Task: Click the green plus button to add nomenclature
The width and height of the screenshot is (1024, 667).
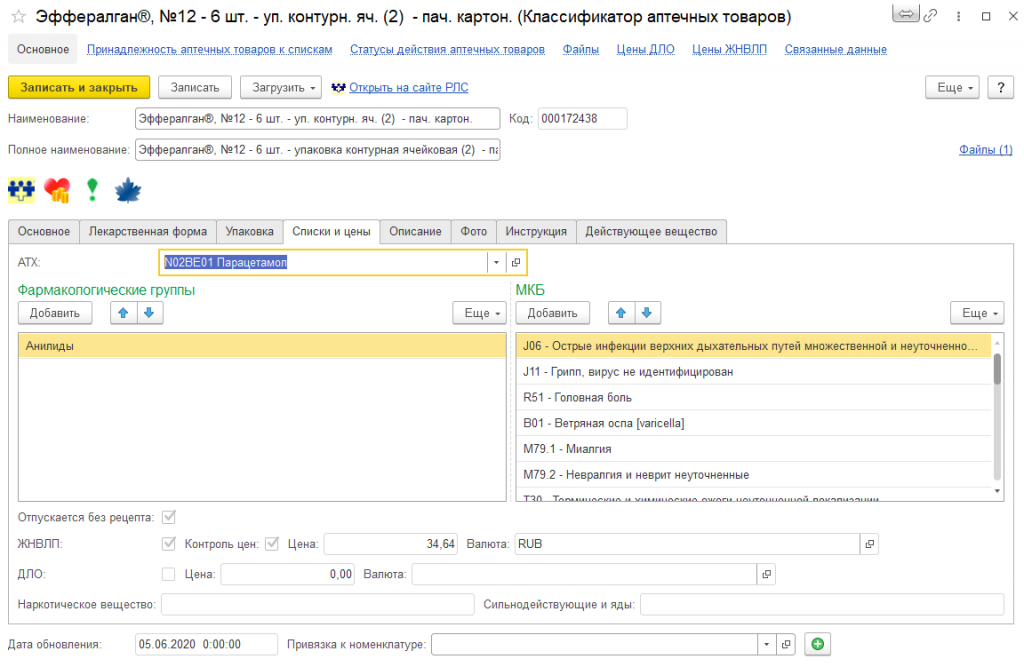Action: [x=818, y=644]
